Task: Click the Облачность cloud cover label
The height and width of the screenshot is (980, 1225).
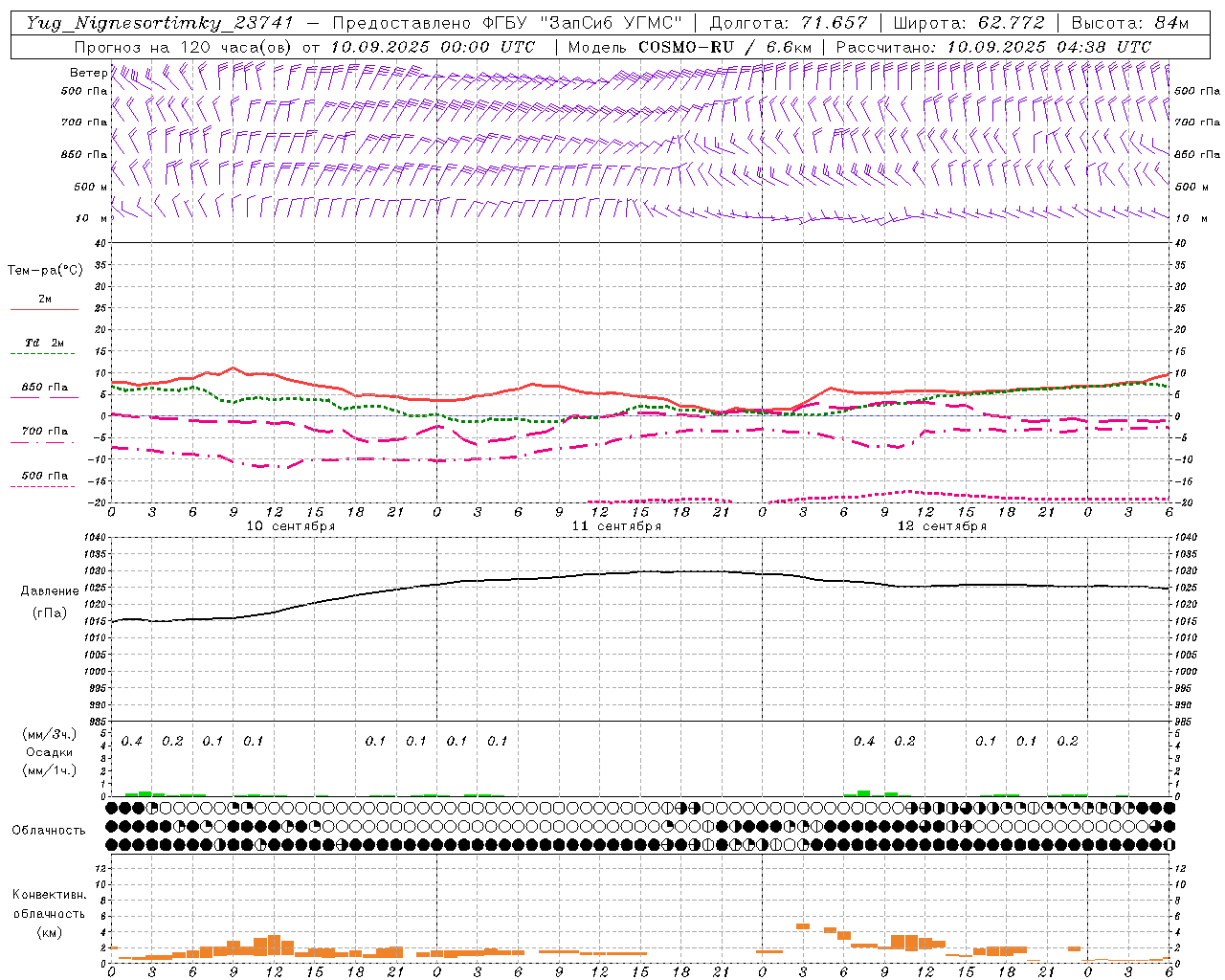Action: 49,831
